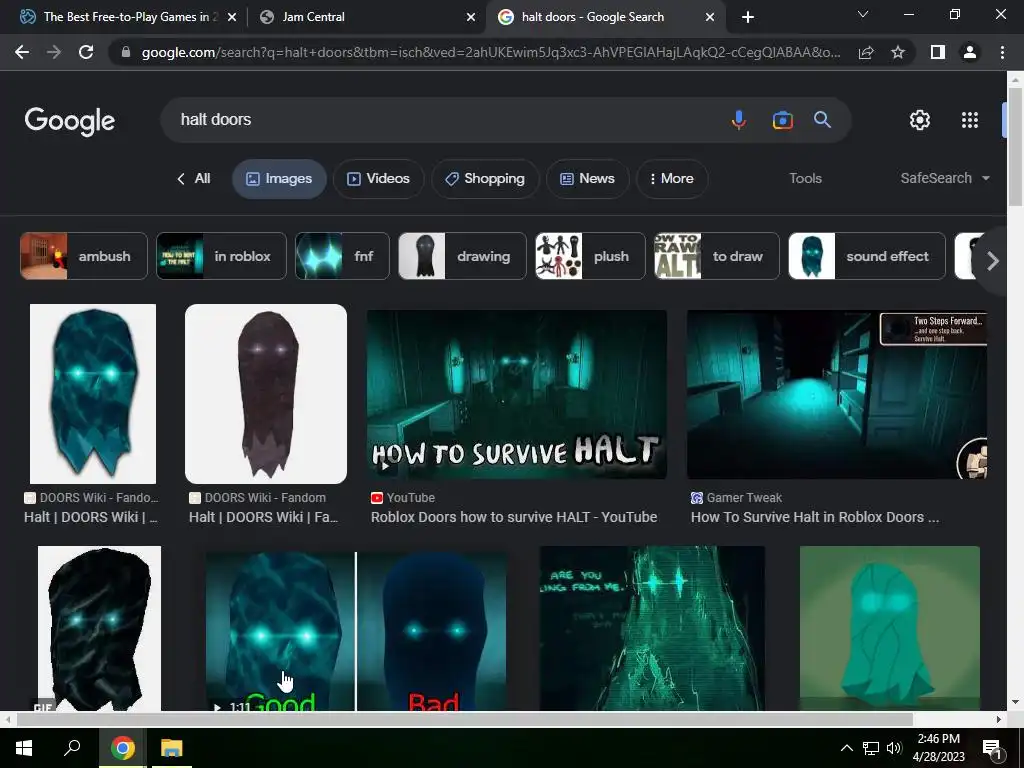Switch to The Best Free-to-Play Games tab
The height and width of the screenshot is (768, 1024).
127,17
